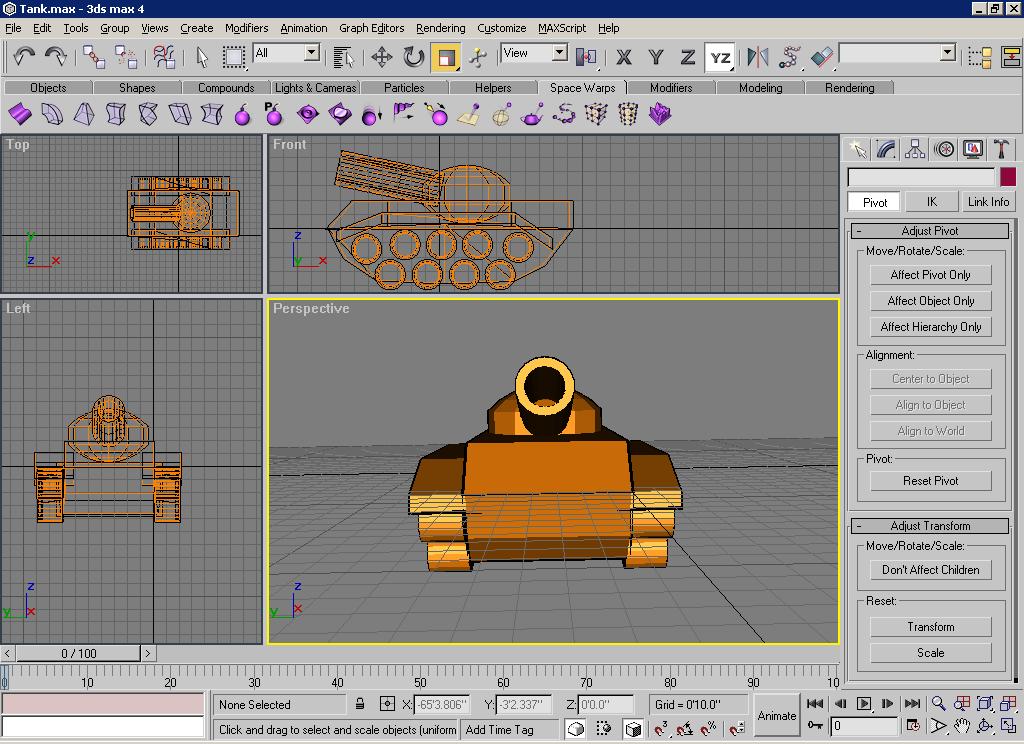Click the Unlink Selection icon

125,57
